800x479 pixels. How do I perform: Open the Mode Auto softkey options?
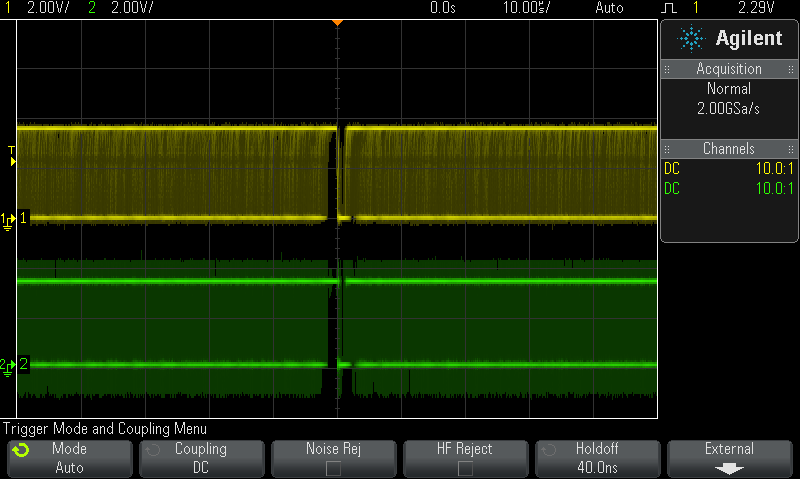69,458
